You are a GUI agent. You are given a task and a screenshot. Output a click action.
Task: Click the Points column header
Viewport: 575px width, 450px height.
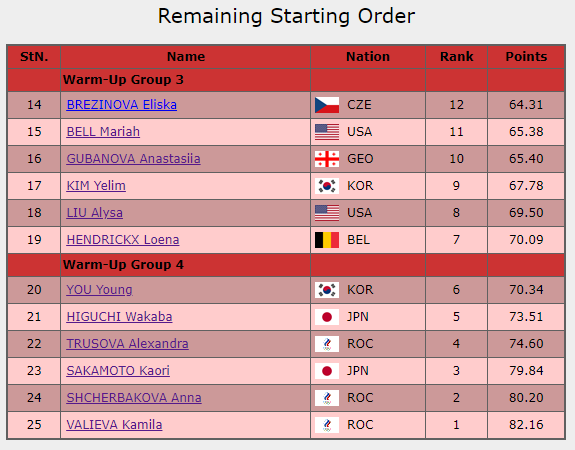point(526,57)
